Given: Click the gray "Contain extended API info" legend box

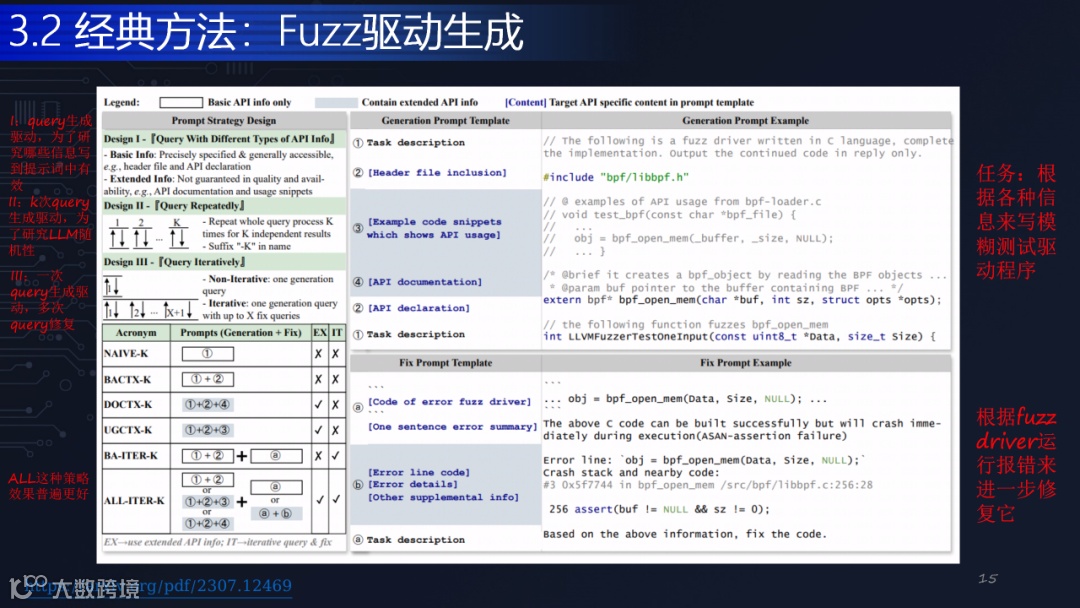Looking at the screenshot, I should point(336,102).
